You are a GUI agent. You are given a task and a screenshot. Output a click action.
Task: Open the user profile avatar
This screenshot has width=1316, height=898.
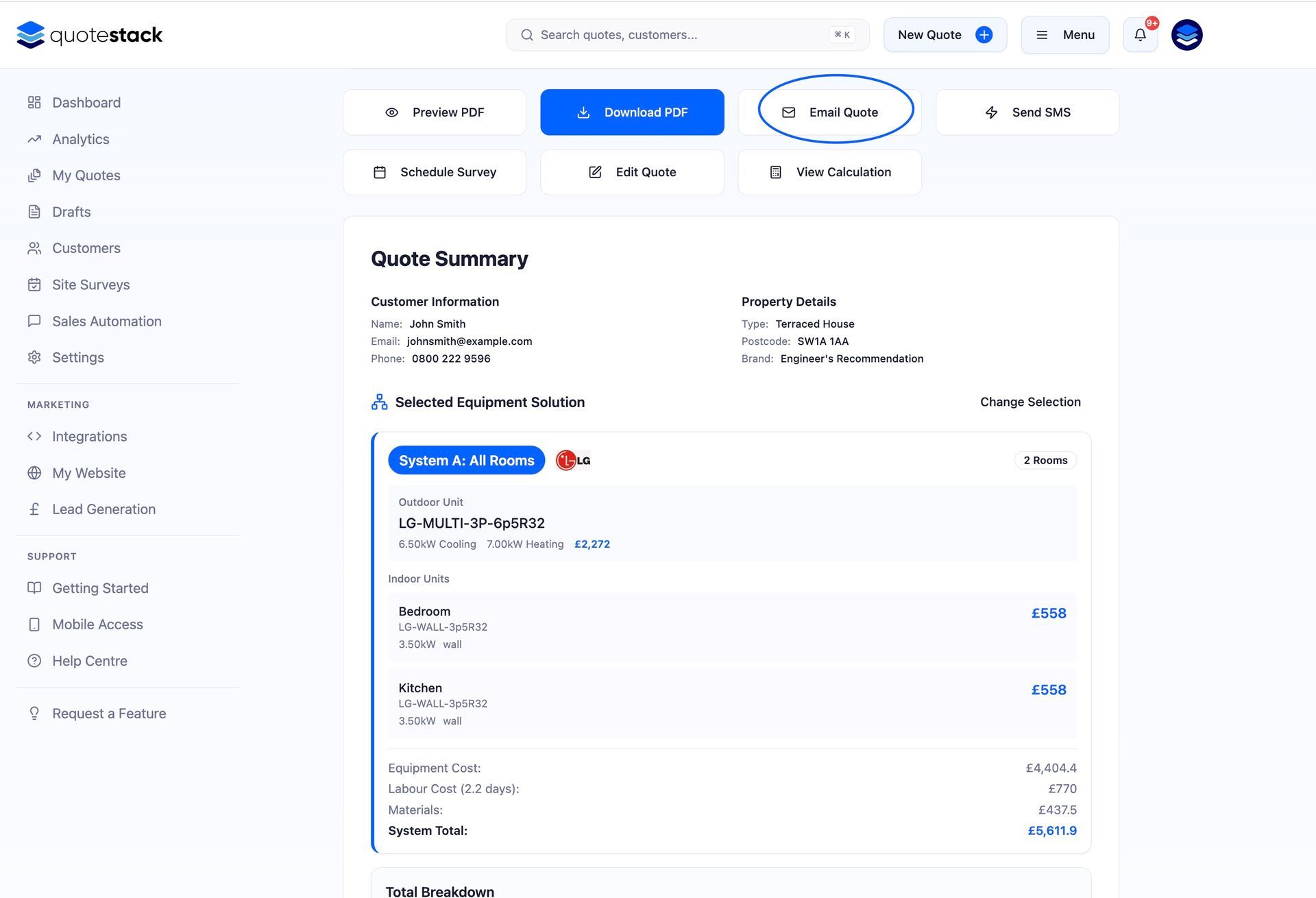tap(1186, 35)
